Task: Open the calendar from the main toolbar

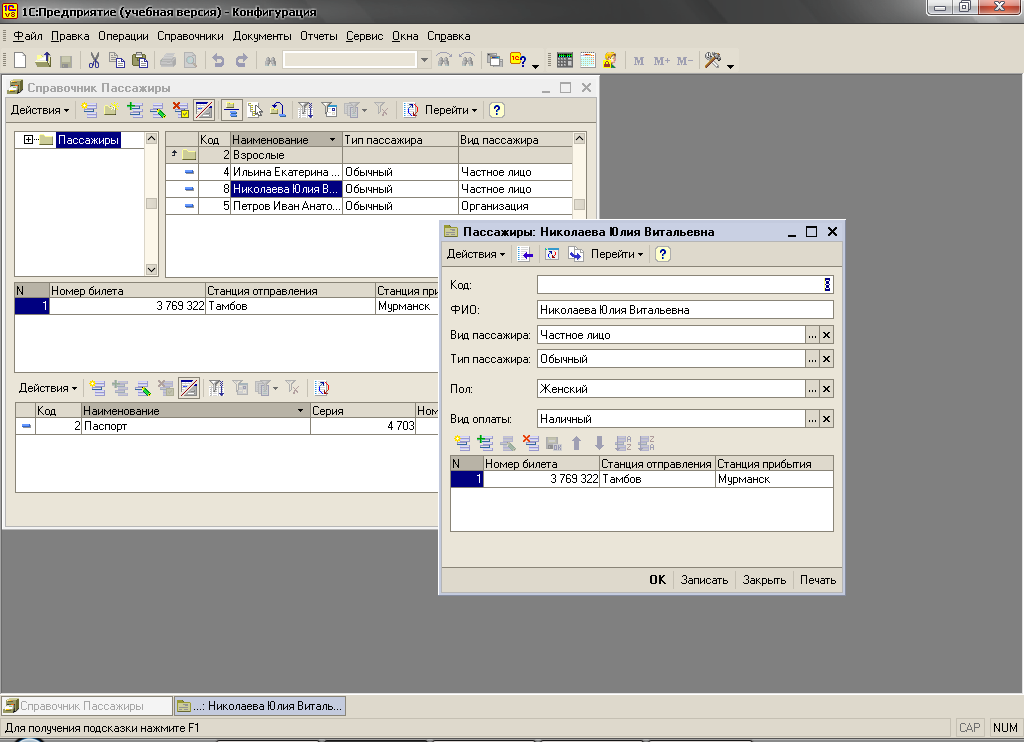Action: coord(588,61)
